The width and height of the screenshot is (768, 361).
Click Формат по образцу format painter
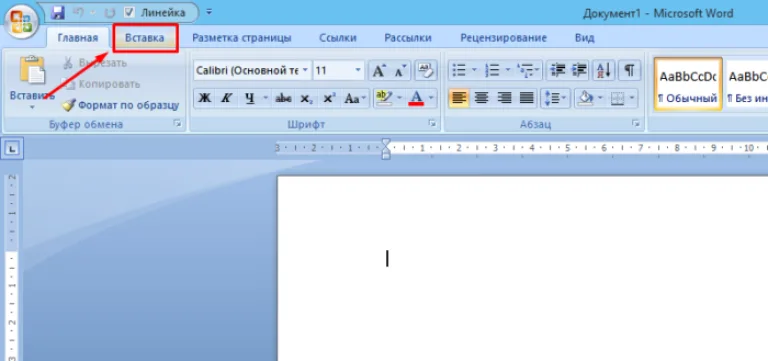121,105
